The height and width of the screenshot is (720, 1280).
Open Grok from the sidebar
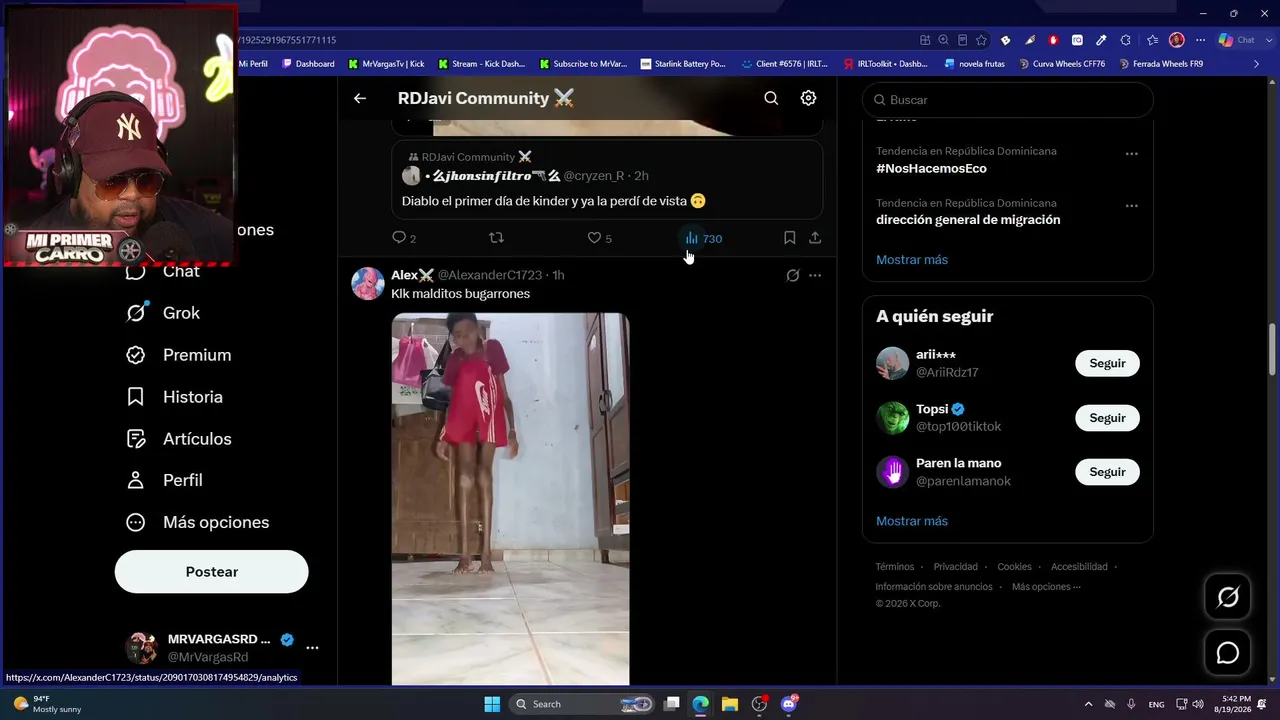point(163,313)
